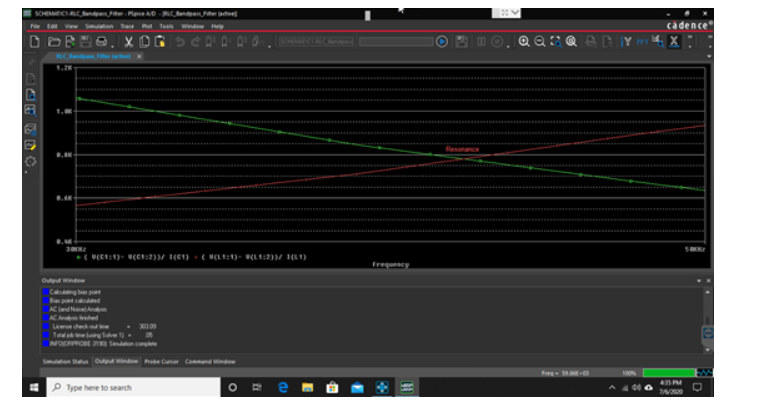The width and height of the screenshot is (757, 413).
Task: Copy selection in toolbar
Action: click(x=144, y=42)
